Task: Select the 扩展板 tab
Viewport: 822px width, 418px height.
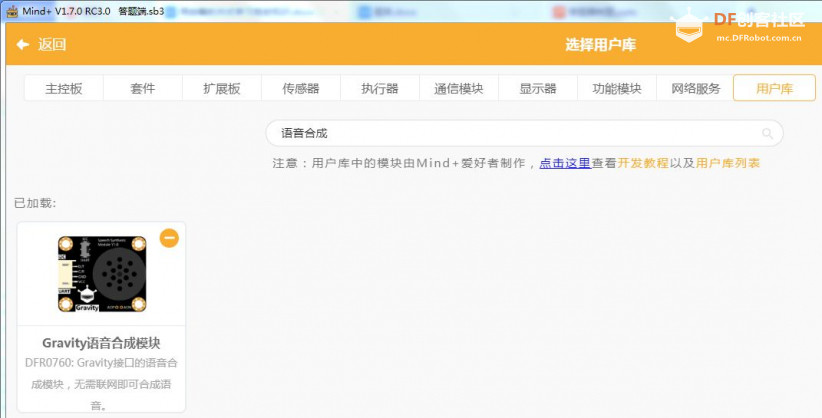Action: point(222,88)
